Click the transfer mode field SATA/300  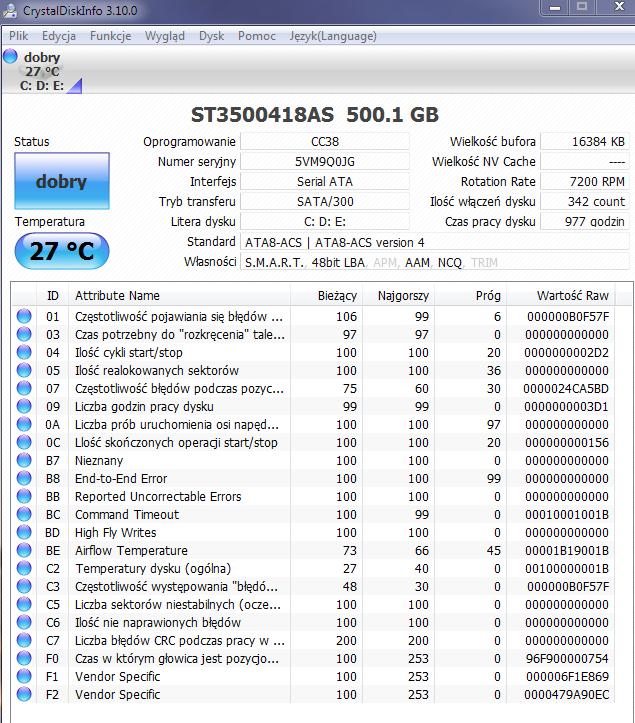[x=325, y=201]
